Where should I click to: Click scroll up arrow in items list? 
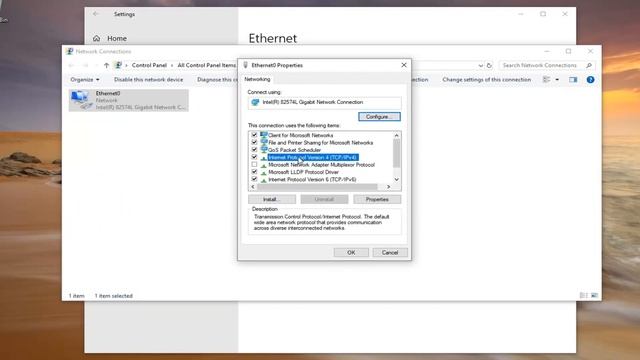pos(396,135)
